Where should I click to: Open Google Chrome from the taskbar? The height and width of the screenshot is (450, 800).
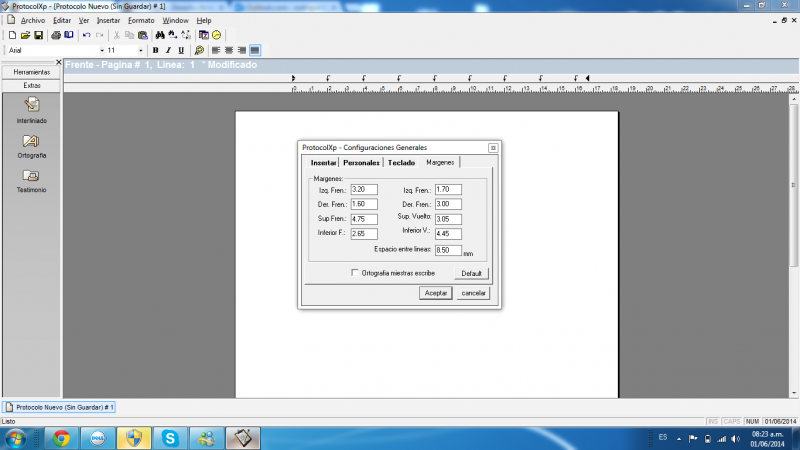[61, 438]
